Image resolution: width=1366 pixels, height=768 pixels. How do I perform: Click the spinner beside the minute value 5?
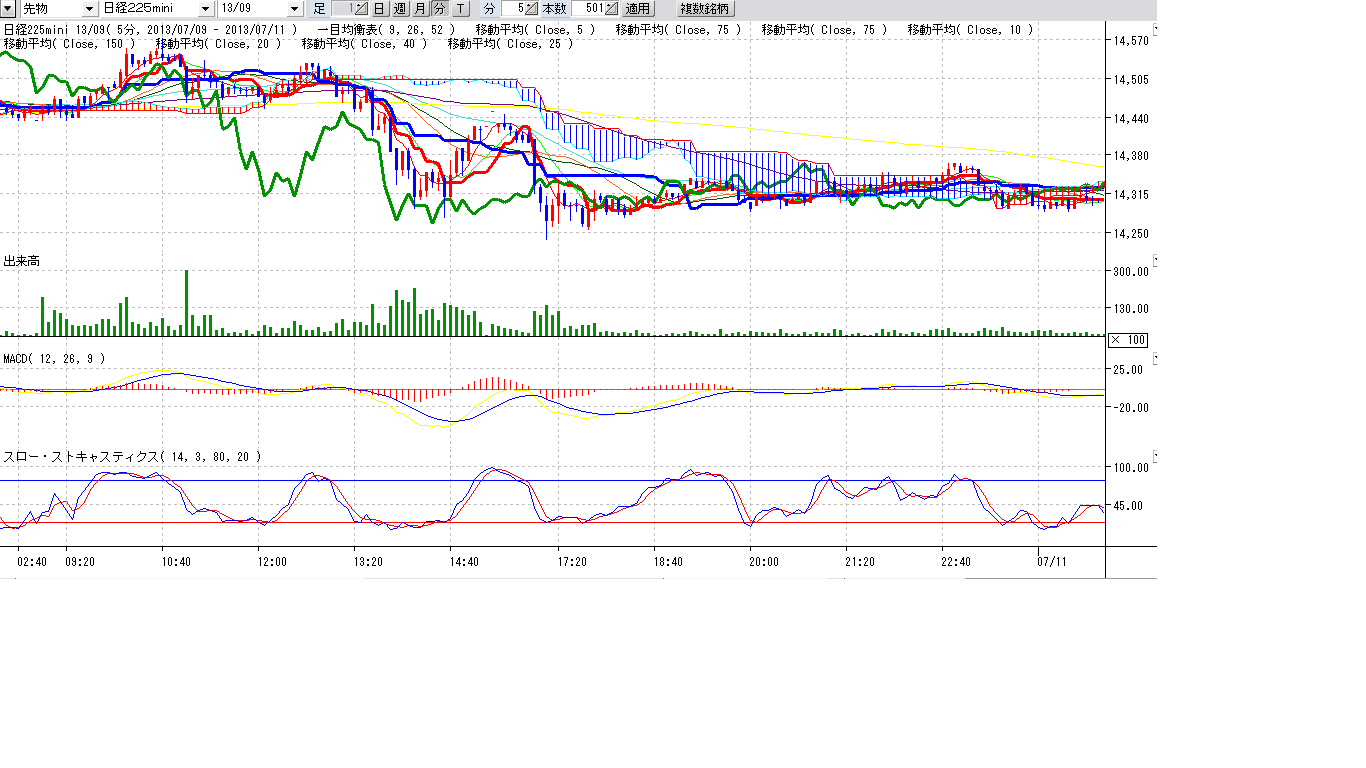tap(532, 9)
